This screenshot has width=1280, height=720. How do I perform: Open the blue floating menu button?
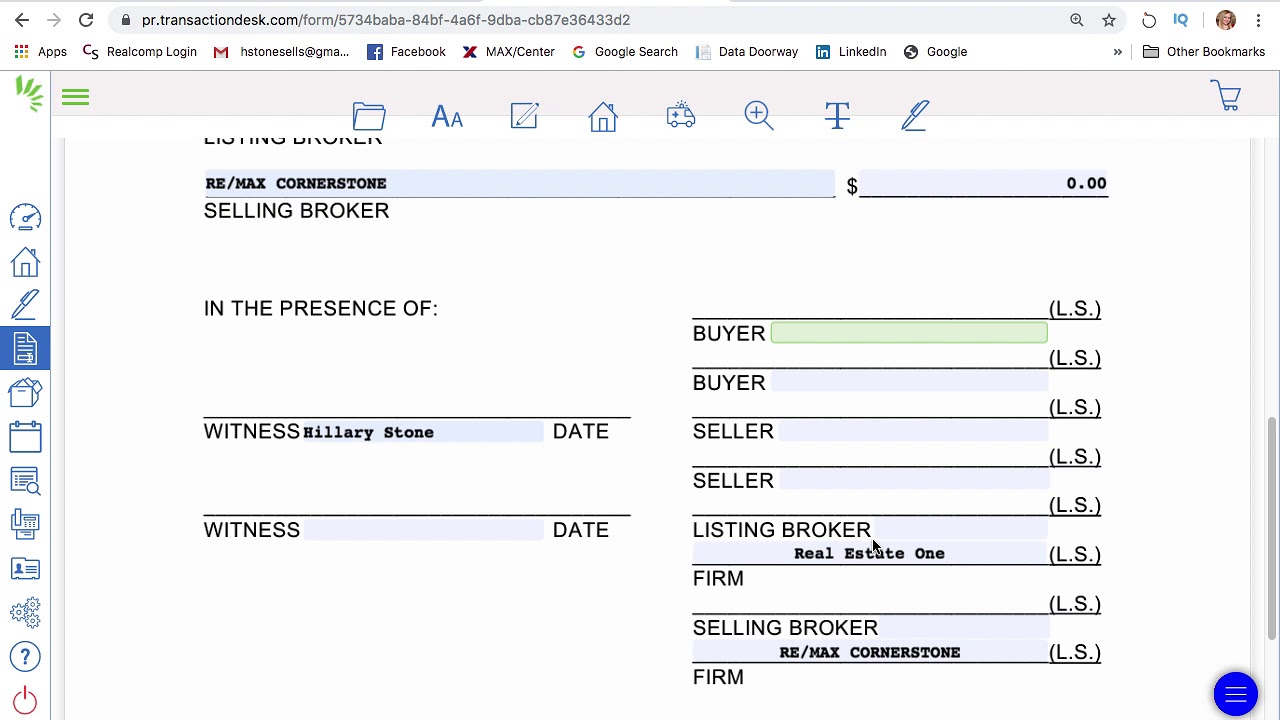tap(1236, 694)
